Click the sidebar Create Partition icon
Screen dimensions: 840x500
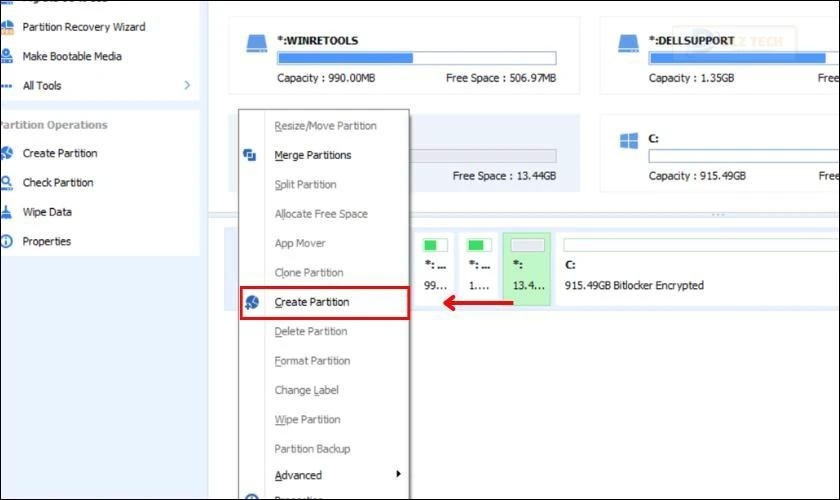(6, 153)
